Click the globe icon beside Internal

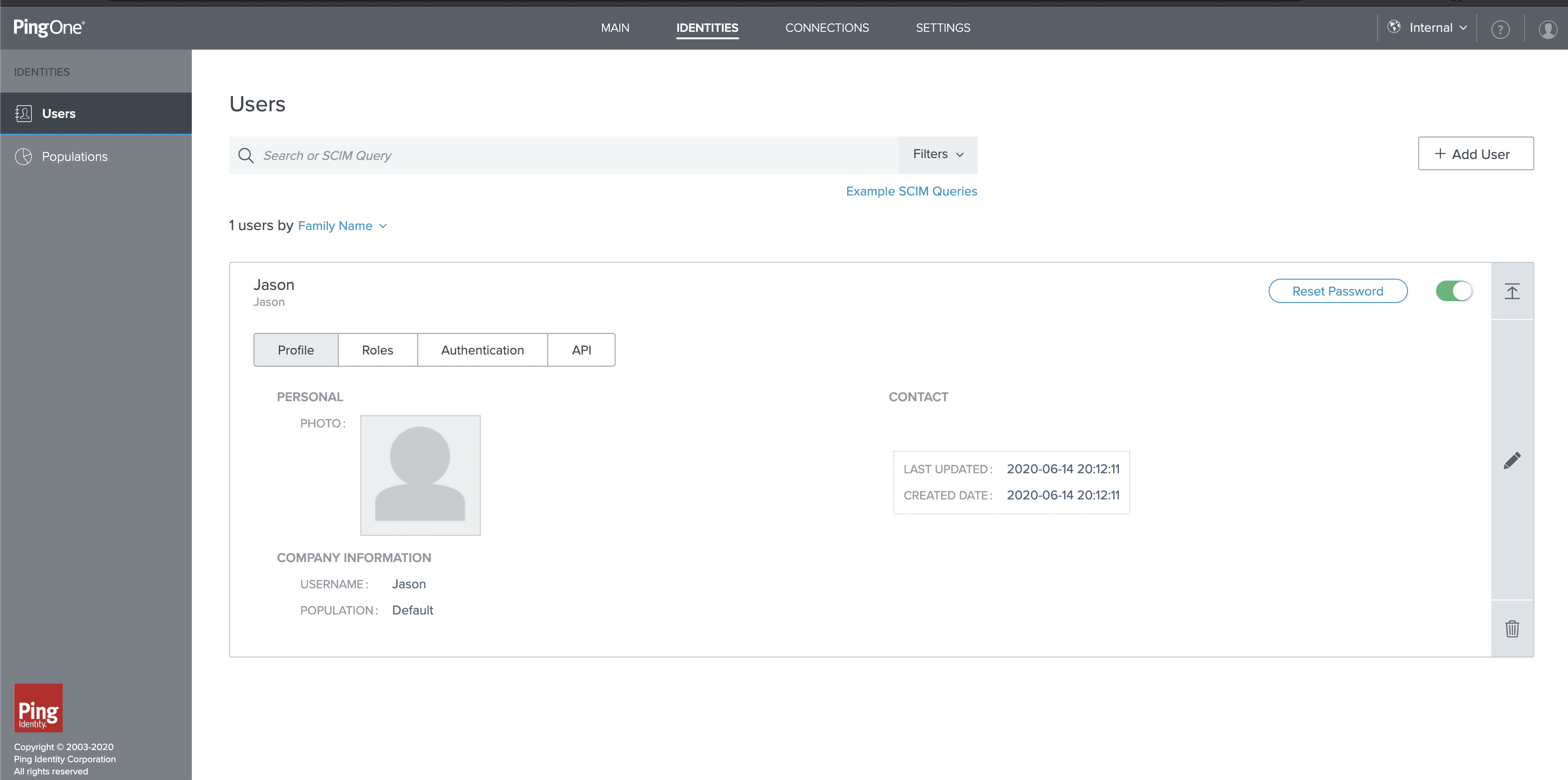click(x=1394, y=28)
